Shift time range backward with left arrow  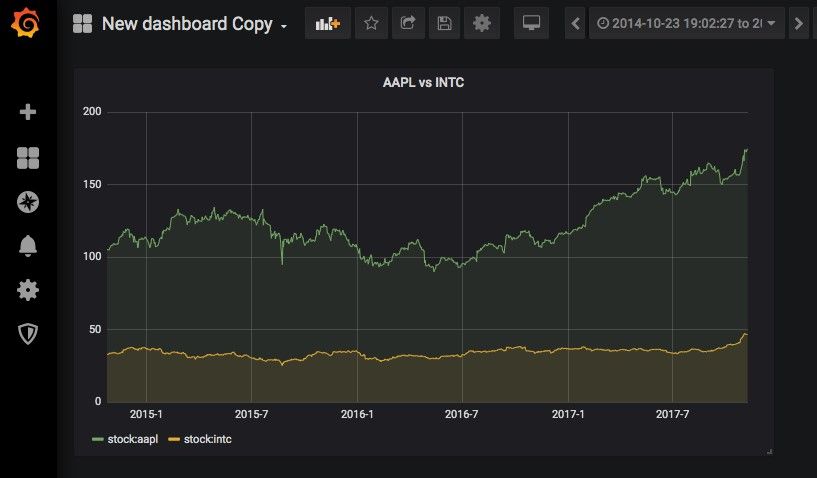coord(575,23)
